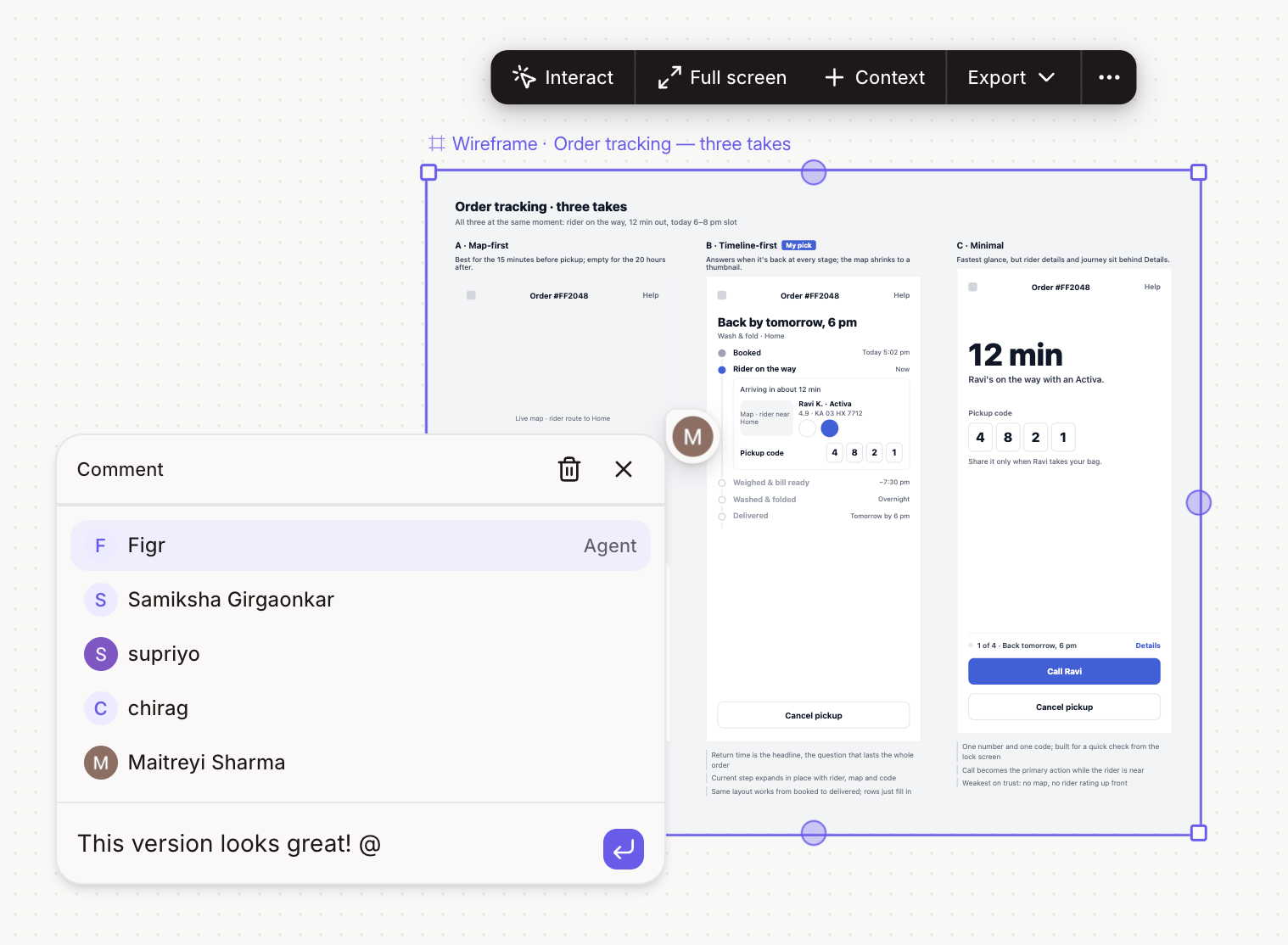1288x945 pixels.
Task: Click Cancel pickup in Timeline-first wireframe
Action: pyautogui.click(x=814, y=715)
